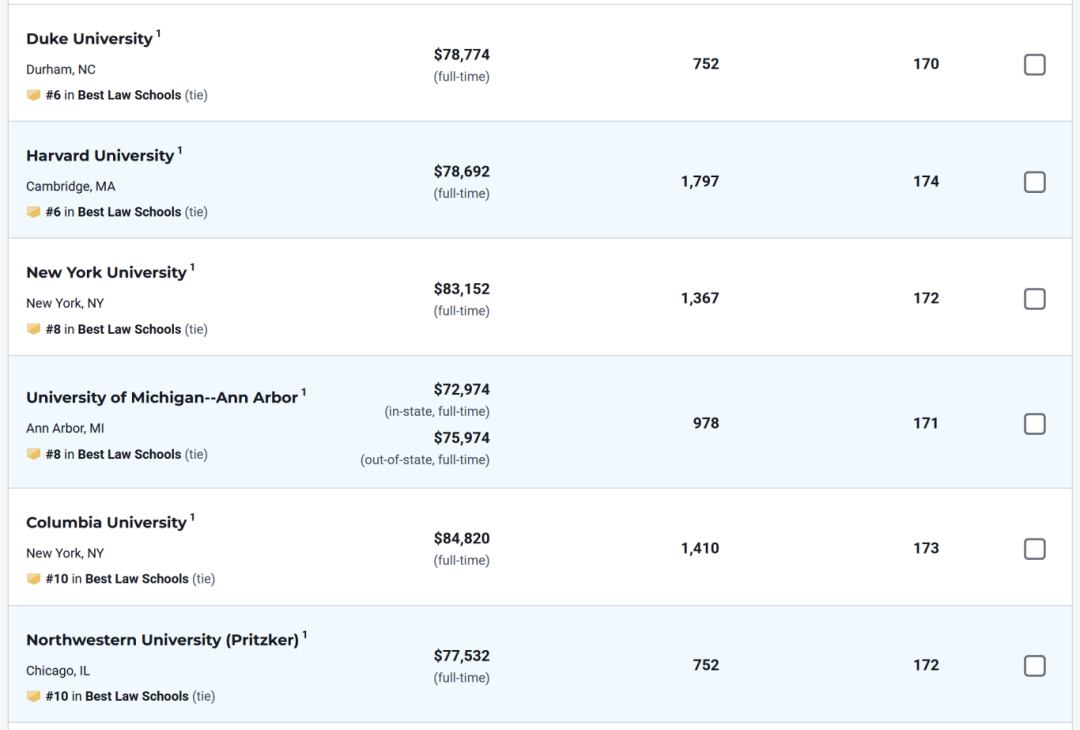Tick the New York University checkbox
1080x730 pixels.
(x=1035, y=299)
